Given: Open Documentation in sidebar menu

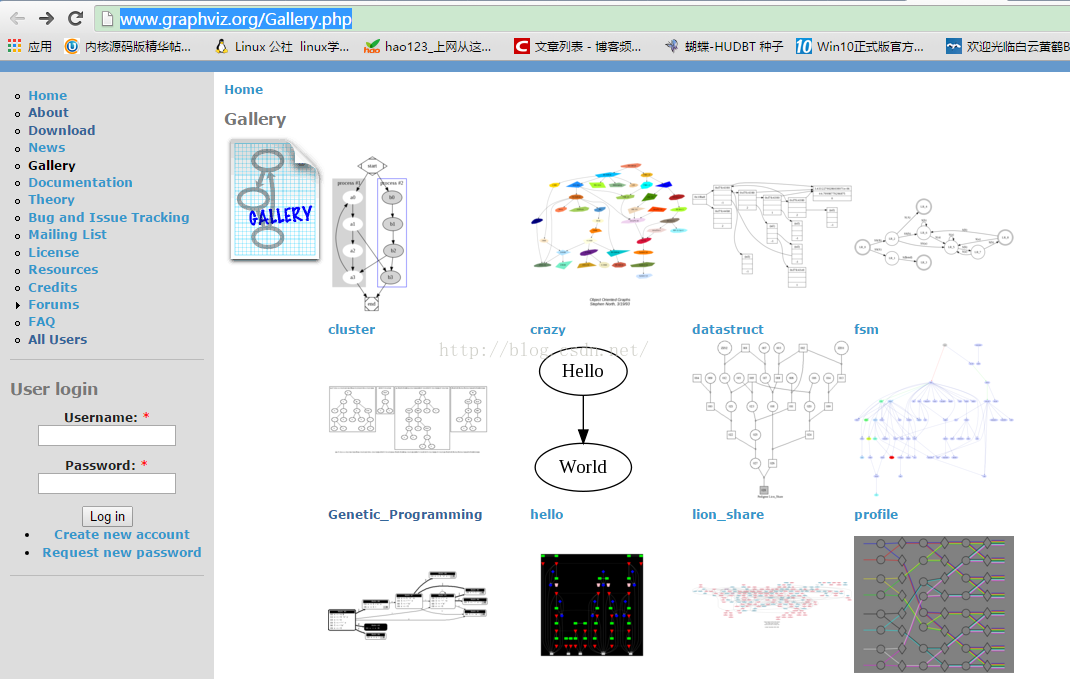Looking at the screenshot, I should pos(81,182).
